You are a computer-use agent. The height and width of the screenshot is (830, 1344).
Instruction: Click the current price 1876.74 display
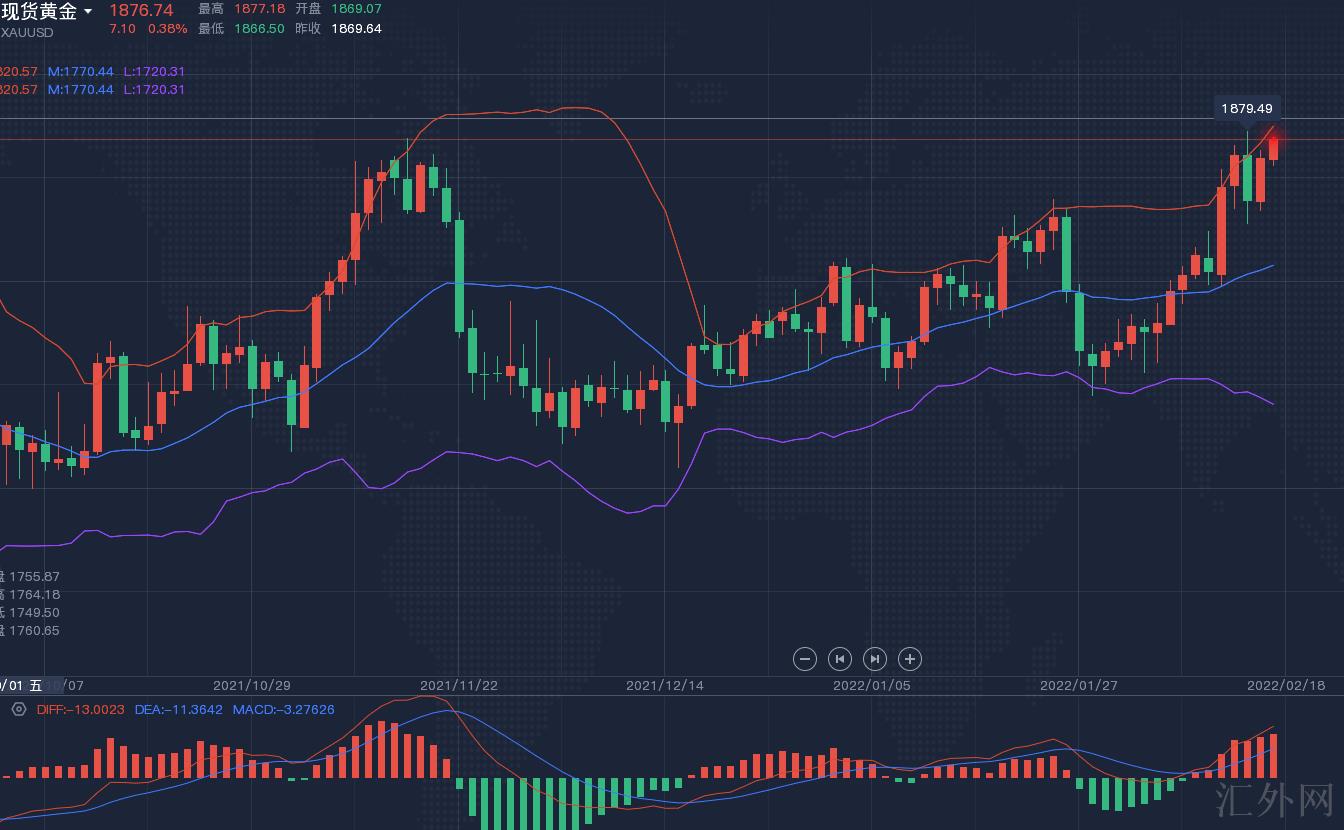coord(141,10)
